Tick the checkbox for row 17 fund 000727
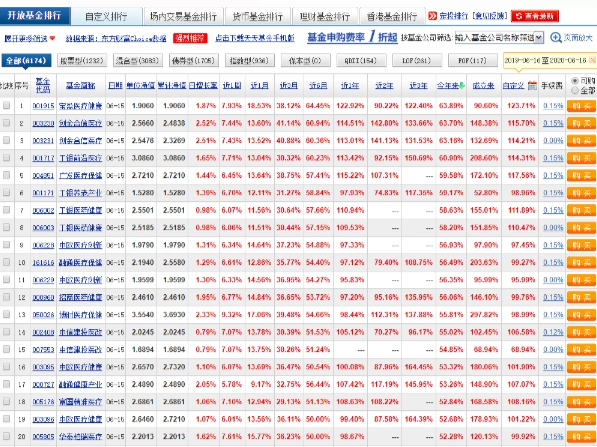This screenshot has height=447, width=597. (6, 384)
